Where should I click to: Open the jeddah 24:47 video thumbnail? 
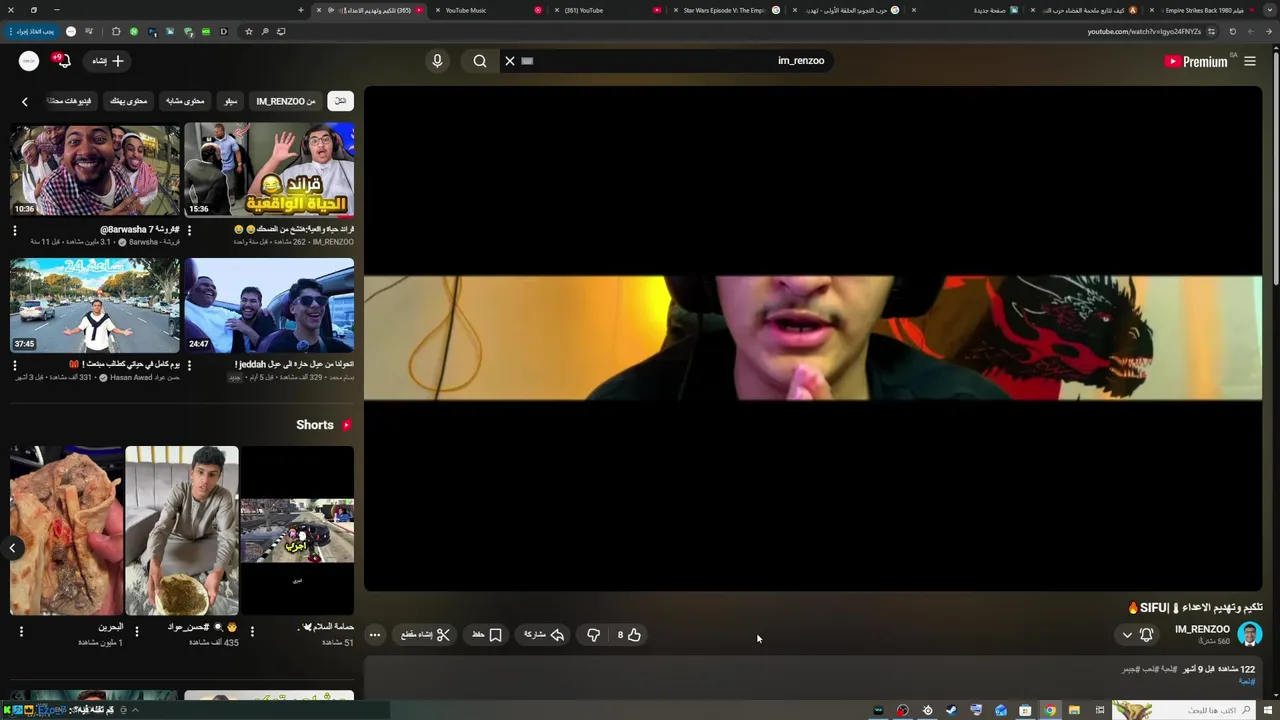269,305
